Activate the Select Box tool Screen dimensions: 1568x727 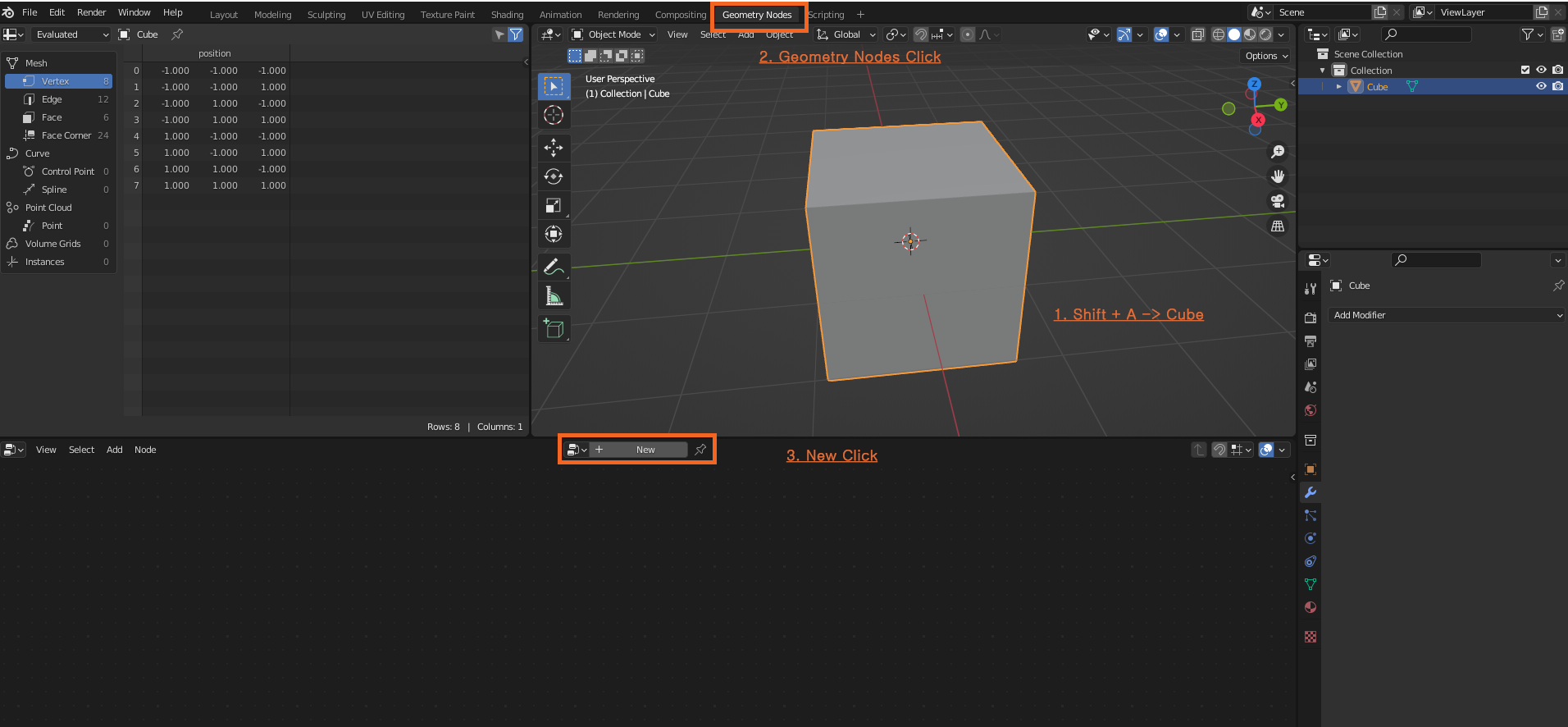[554, 86]
